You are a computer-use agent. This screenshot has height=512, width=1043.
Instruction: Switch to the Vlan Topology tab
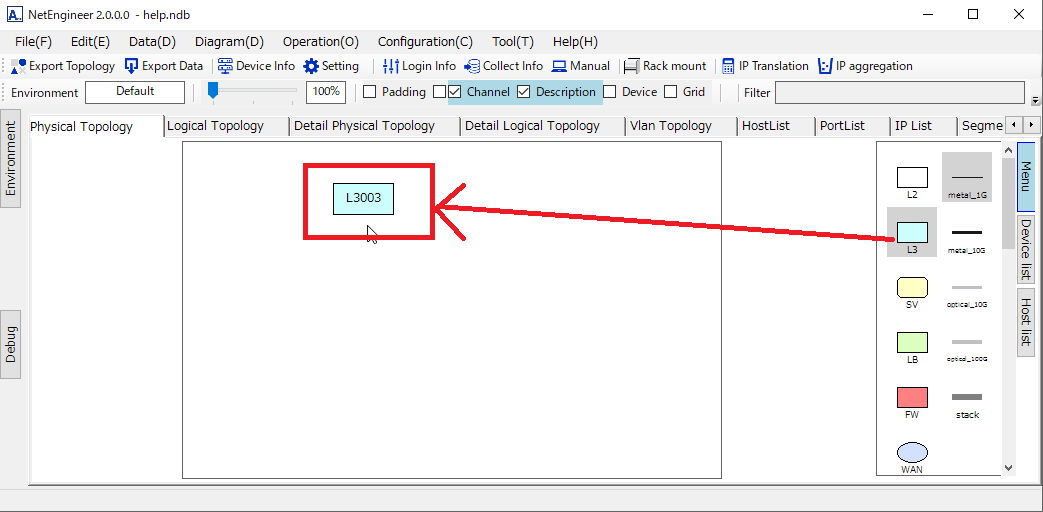coord(670,126)
